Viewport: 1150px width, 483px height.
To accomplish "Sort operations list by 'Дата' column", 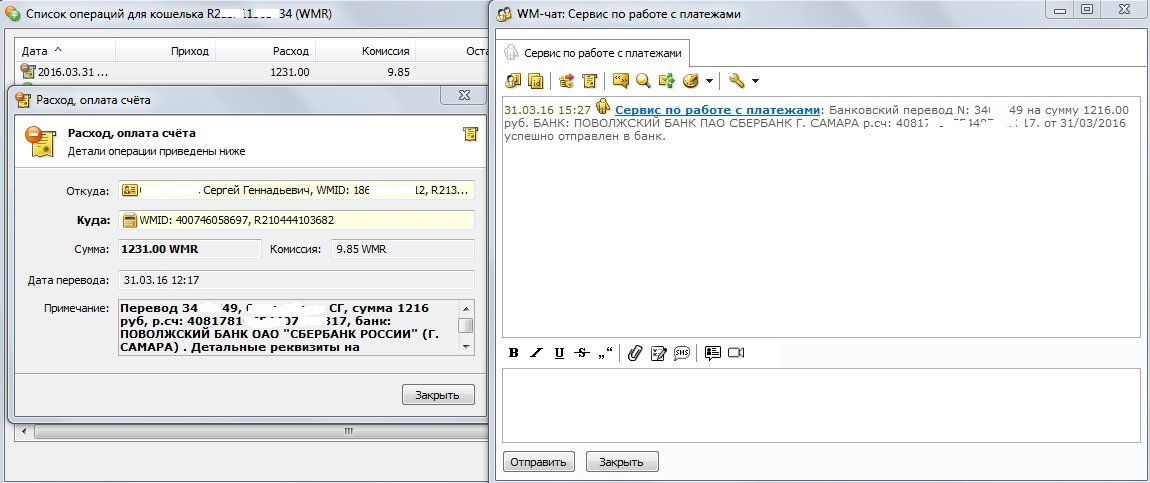I will (65, 51).
